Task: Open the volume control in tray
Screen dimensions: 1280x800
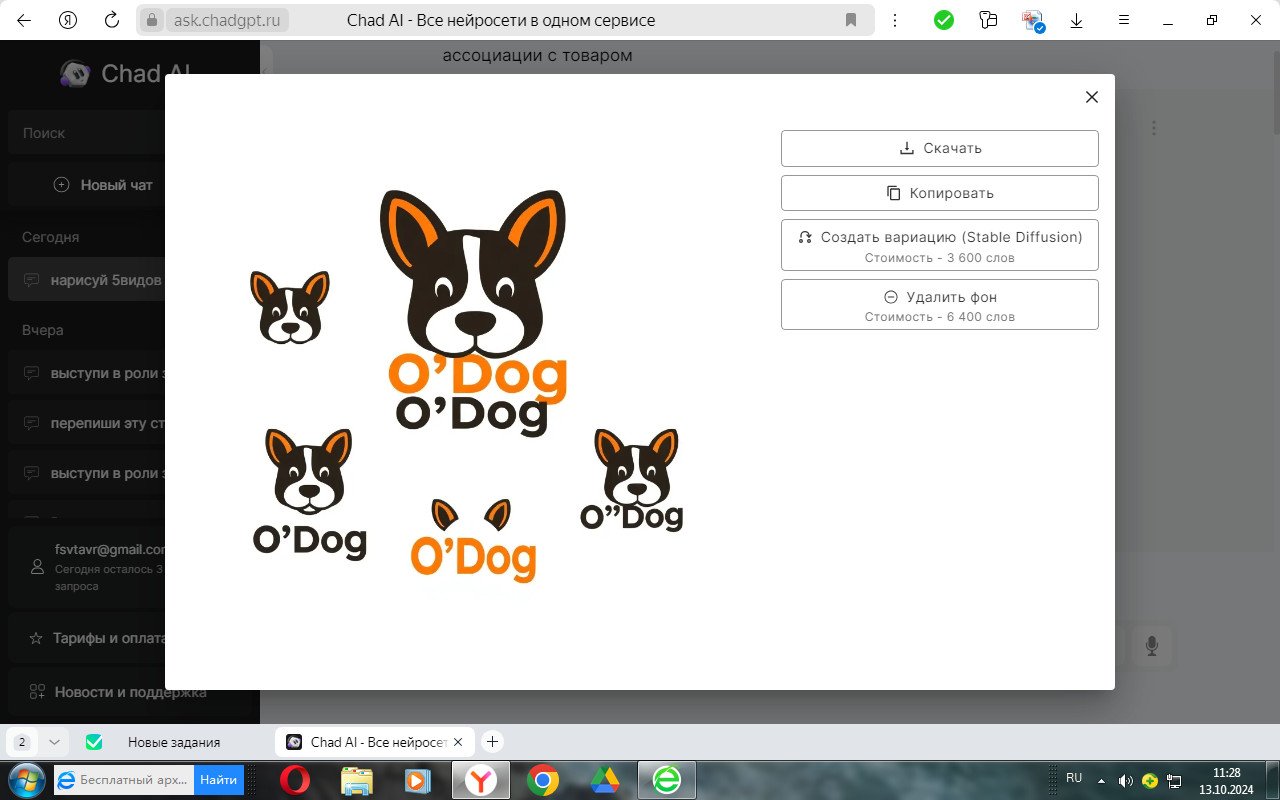Action: coord(1125,780)
